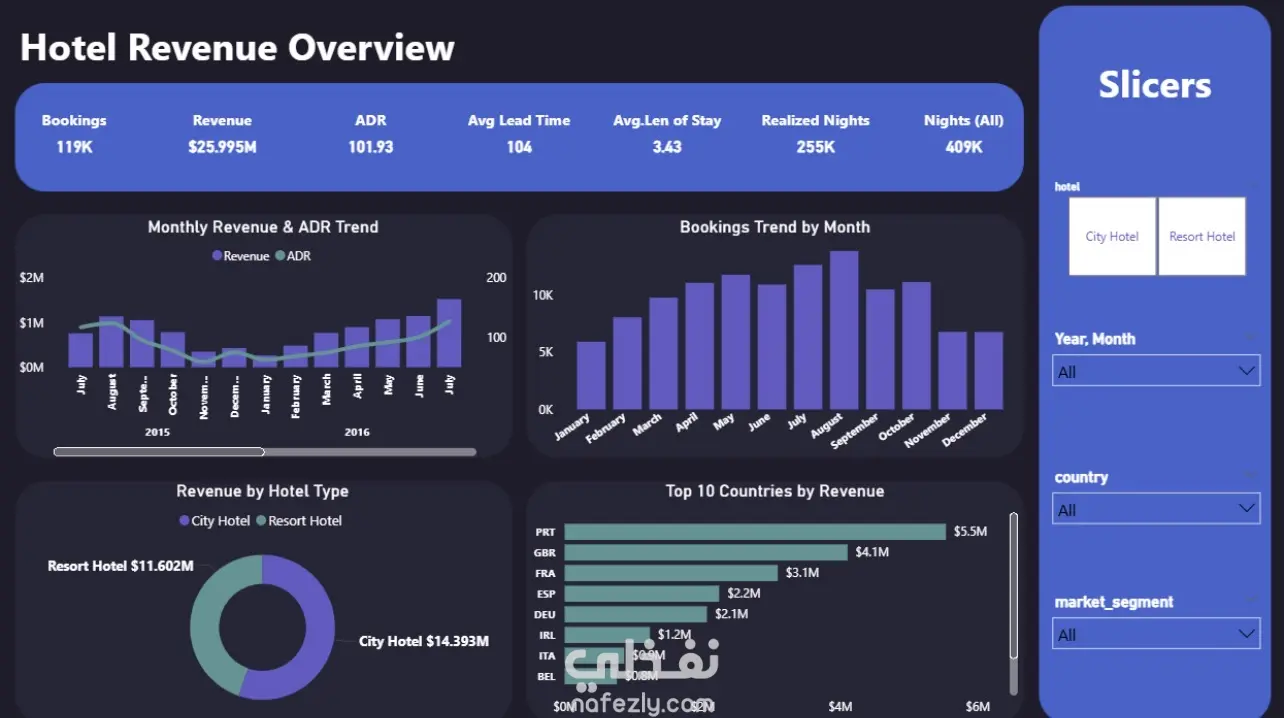Viewport: 1284px width, 718px height.
Task: Click City Hotel legend item in donut chart
Action: (214, 521)
